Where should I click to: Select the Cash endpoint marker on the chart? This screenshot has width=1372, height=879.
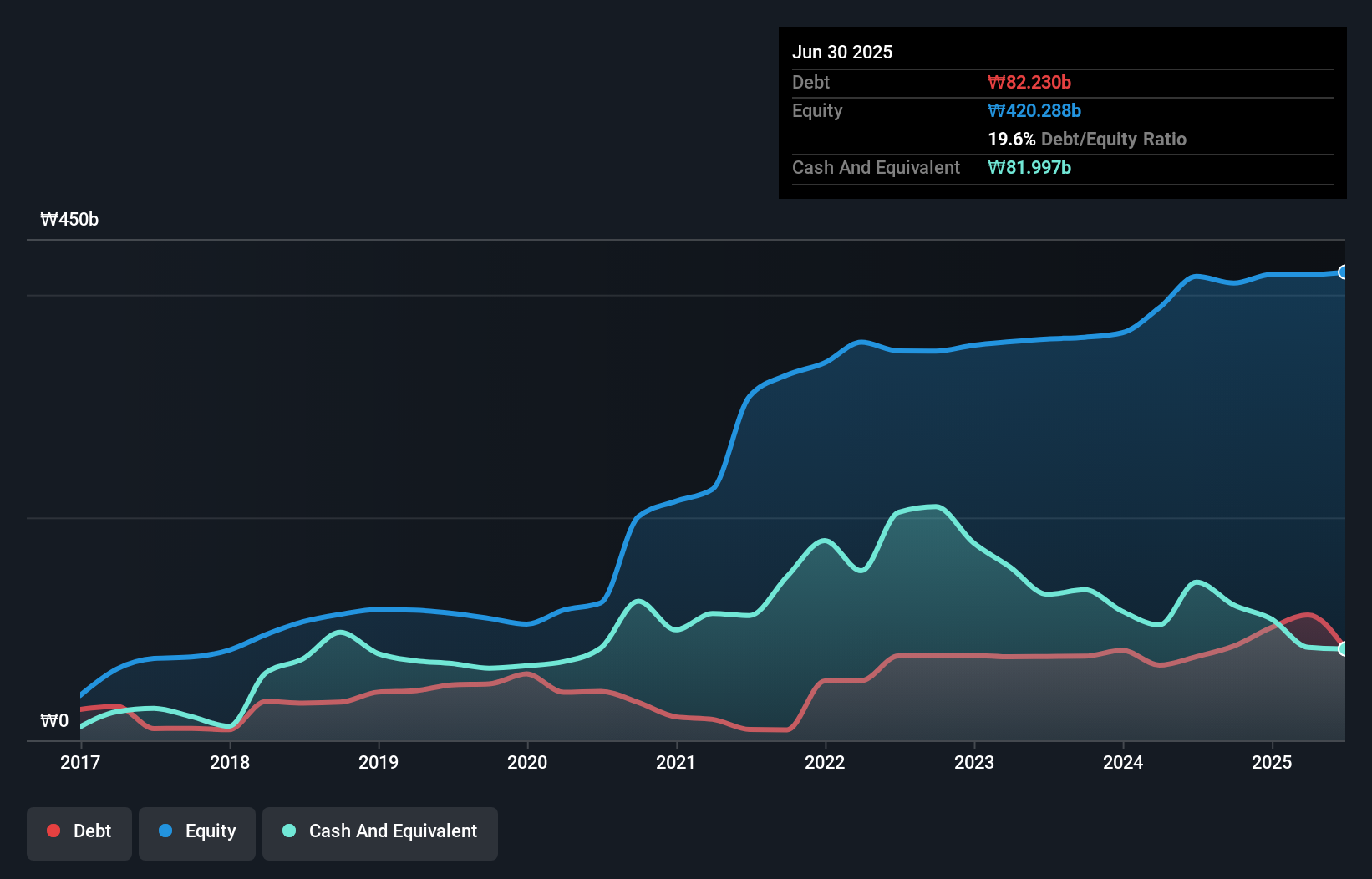[1344, 648]
